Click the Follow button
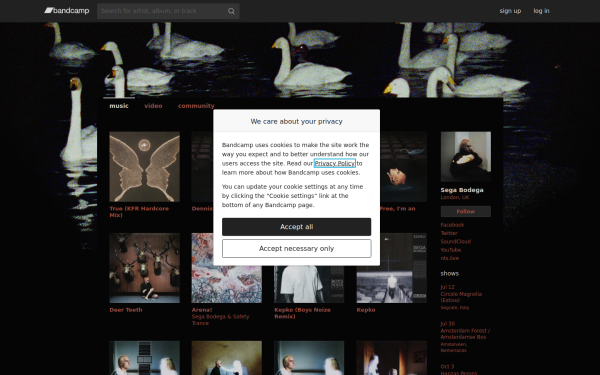The width and height of the screenshot is (600, 375). click(466, 211)
